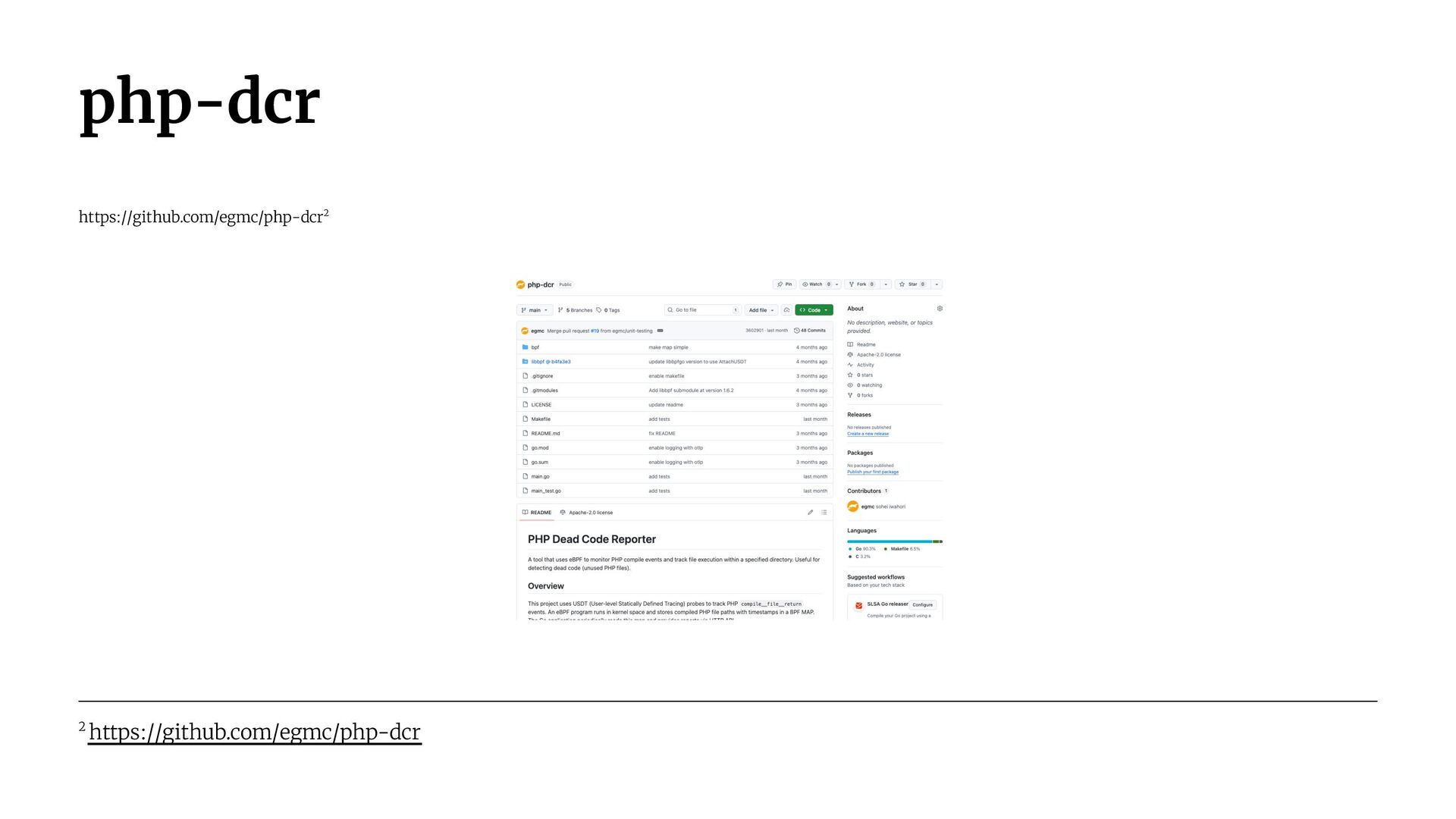Click Create a new release link

(868, 434)
